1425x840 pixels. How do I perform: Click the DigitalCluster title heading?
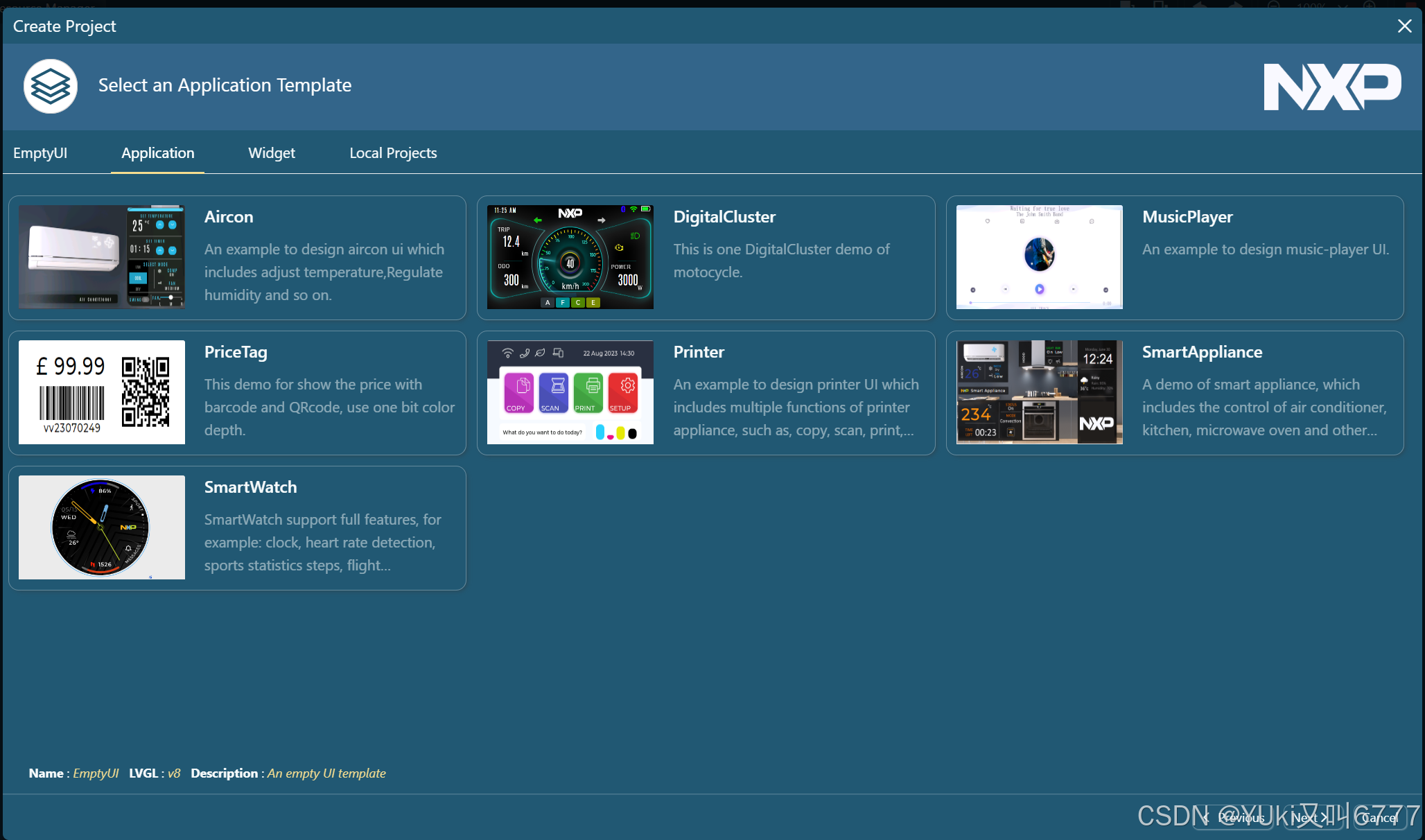[724, 217]
